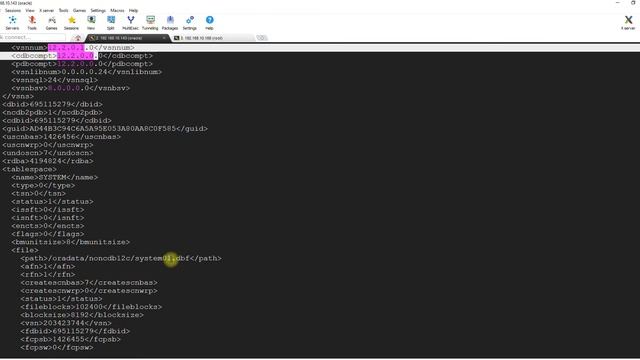640x360 pixels.
Task: Open the Settings menu
Action: (98, 10)
